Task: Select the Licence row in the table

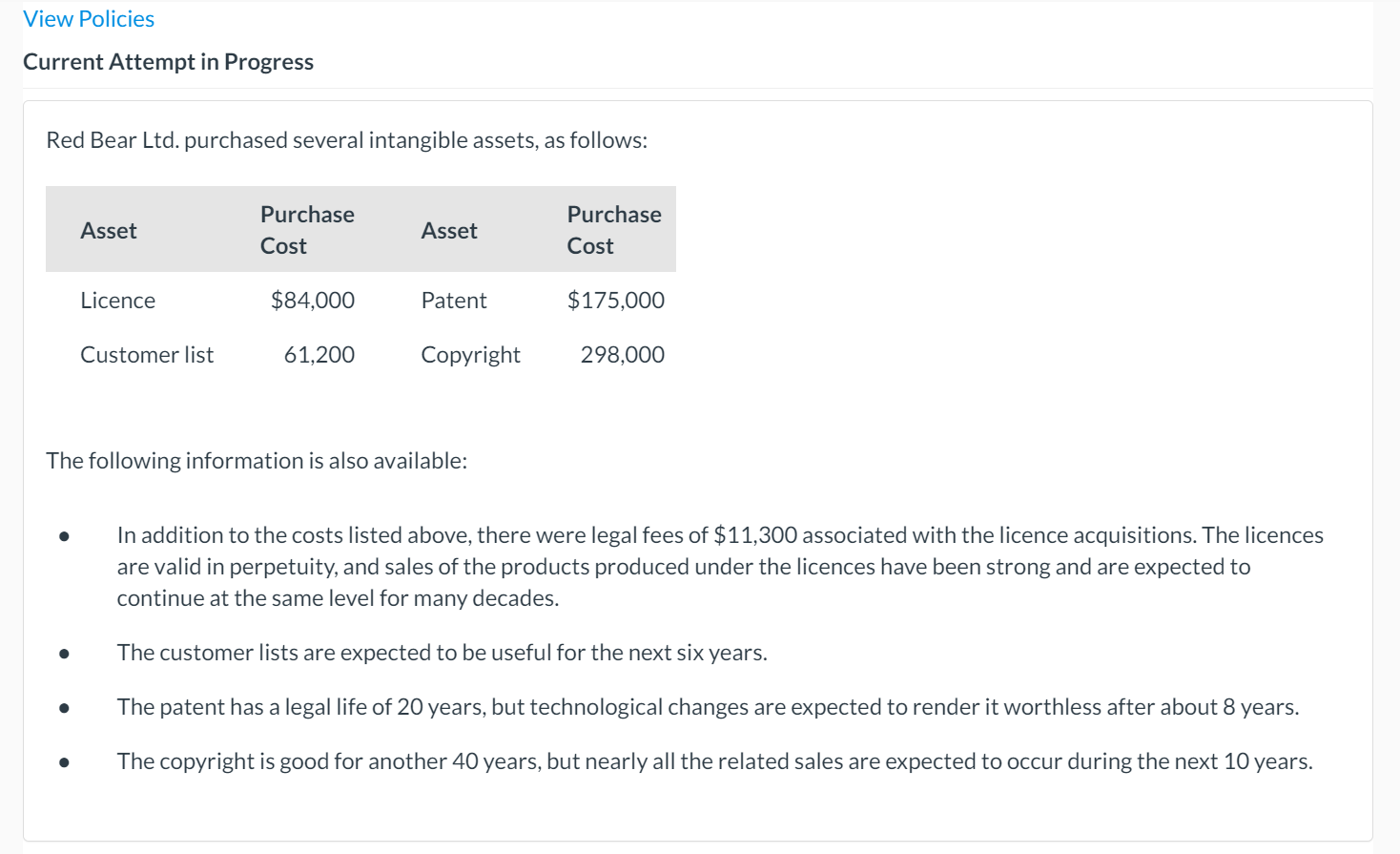Action: tap(117, 300)
